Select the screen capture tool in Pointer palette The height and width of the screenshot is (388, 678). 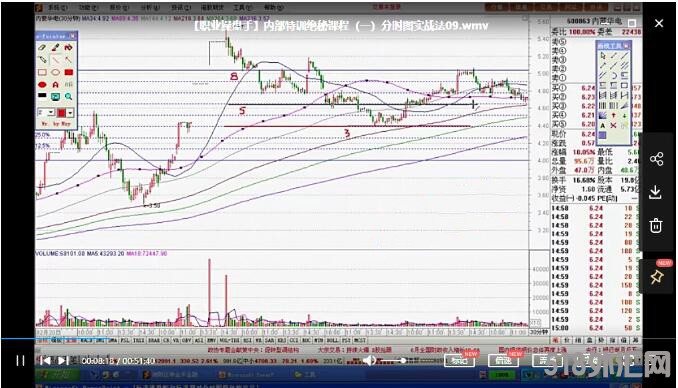coord(55,96)
